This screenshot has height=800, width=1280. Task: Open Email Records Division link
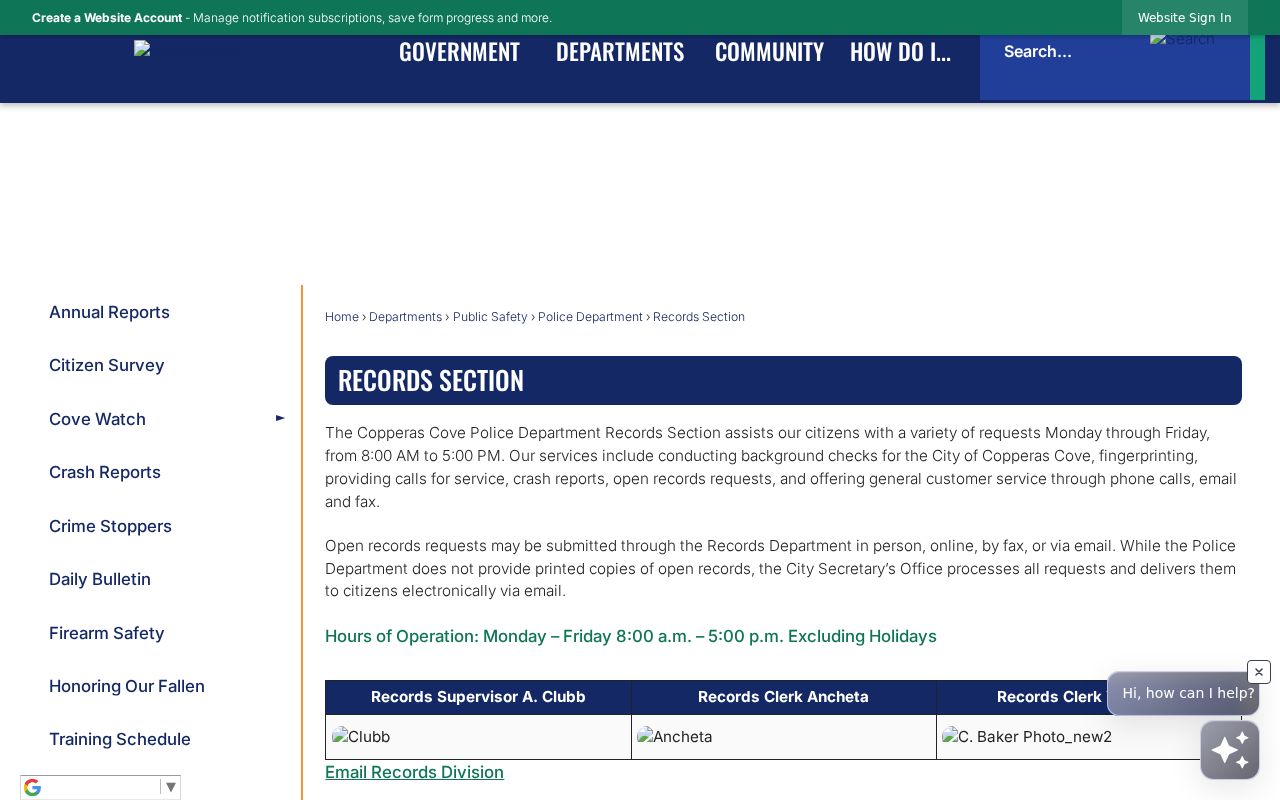[x=414, y=772]
